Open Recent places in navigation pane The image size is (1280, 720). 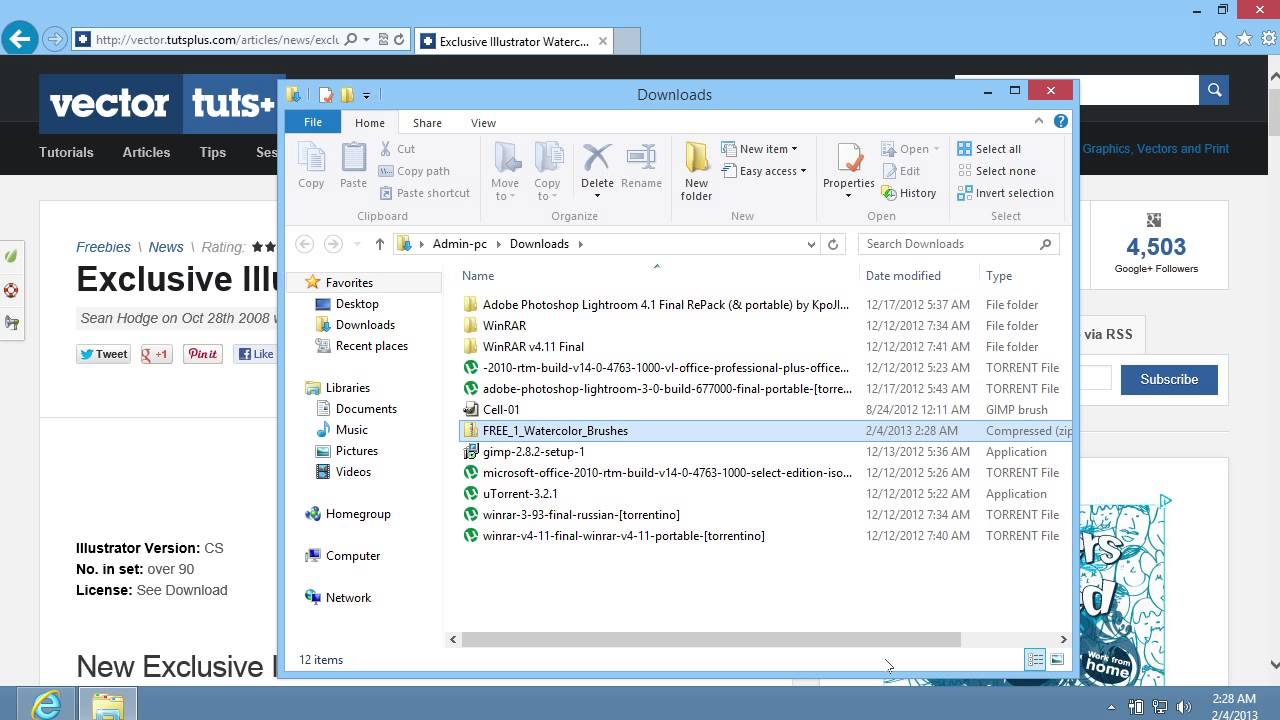(x=361, y=346)
